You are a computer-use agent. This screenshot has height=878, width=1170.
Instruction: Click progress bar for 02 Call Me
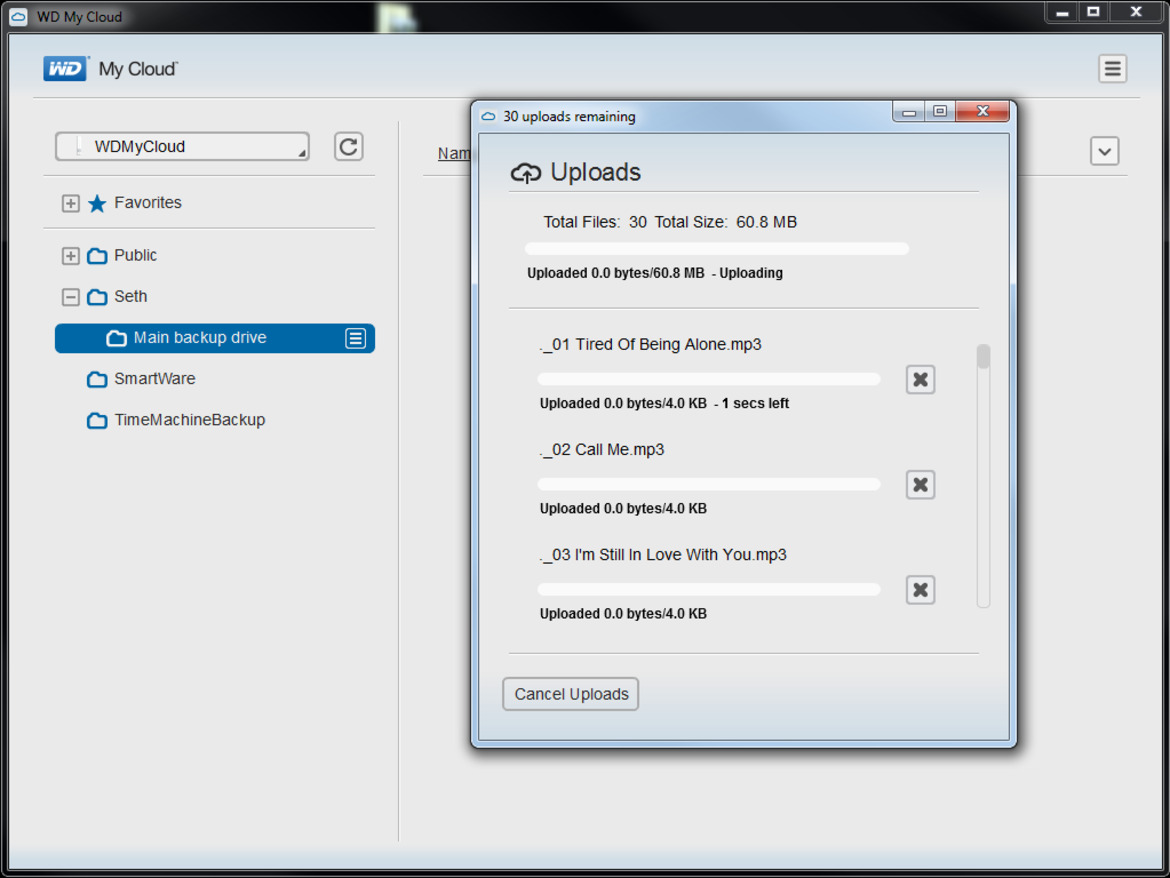(709, 484)
